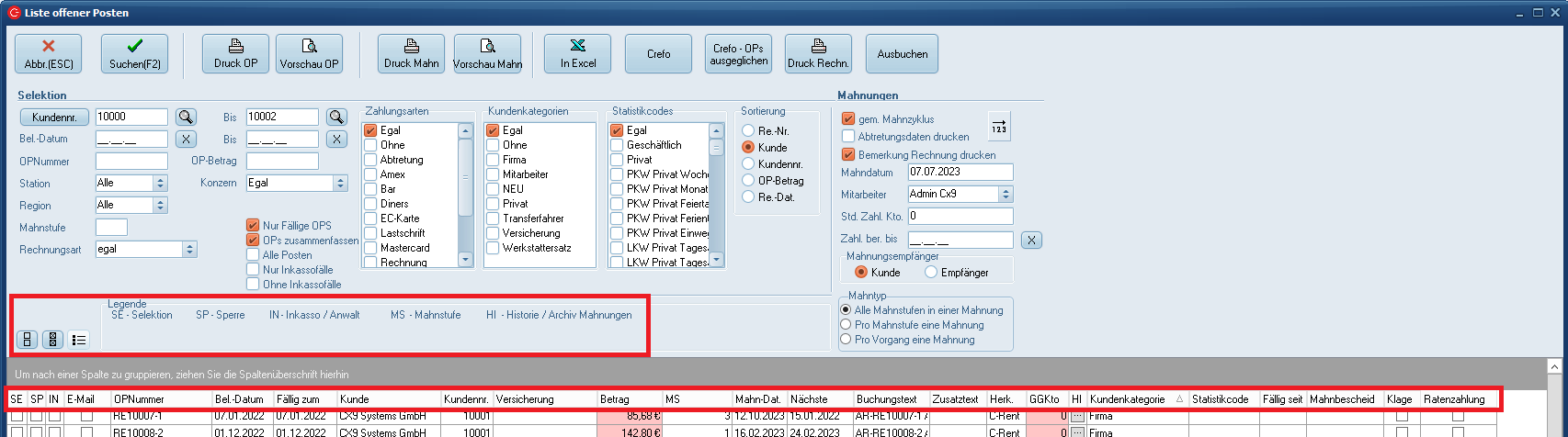Sort table by Betrag column header
Screen dimensions: 1568x437
point(629,399)
